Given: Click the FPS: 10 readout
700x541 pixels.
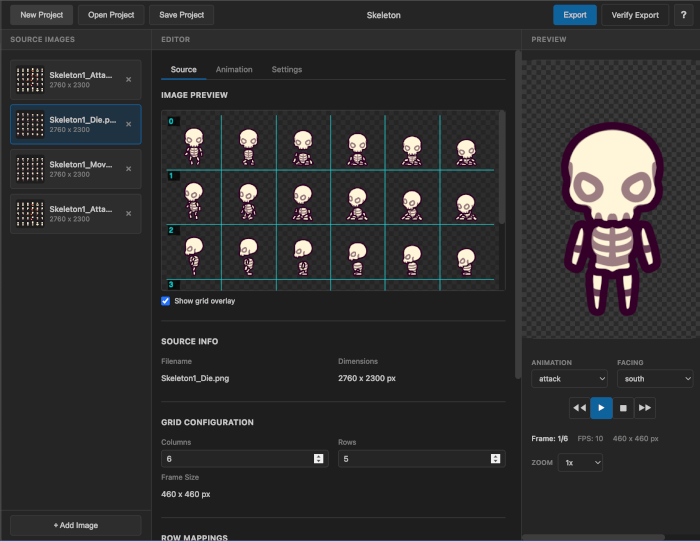Looking at the screenshot, I should click(590, 438).
